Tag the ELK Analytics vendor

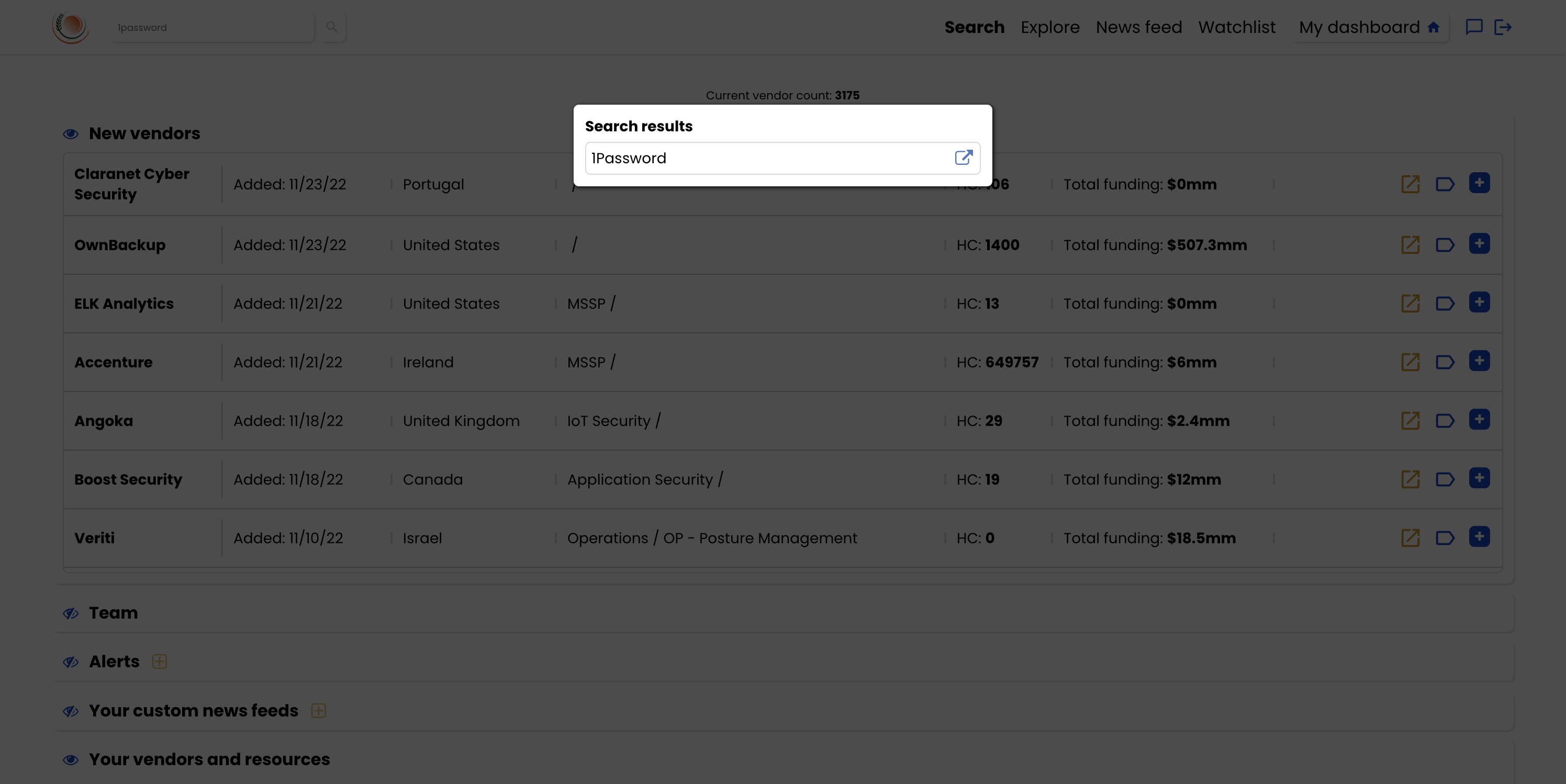pos(1445,303)
